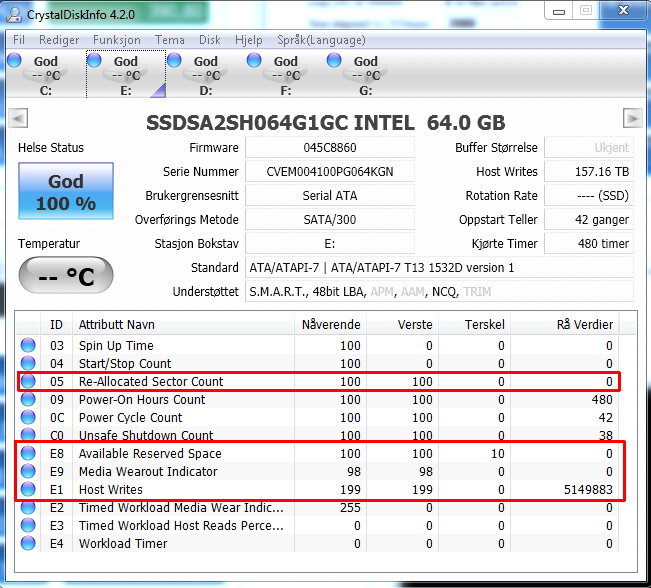Go to previous disk with left arrow
This screenshot has height=588, width=651.
coord(18,118)
